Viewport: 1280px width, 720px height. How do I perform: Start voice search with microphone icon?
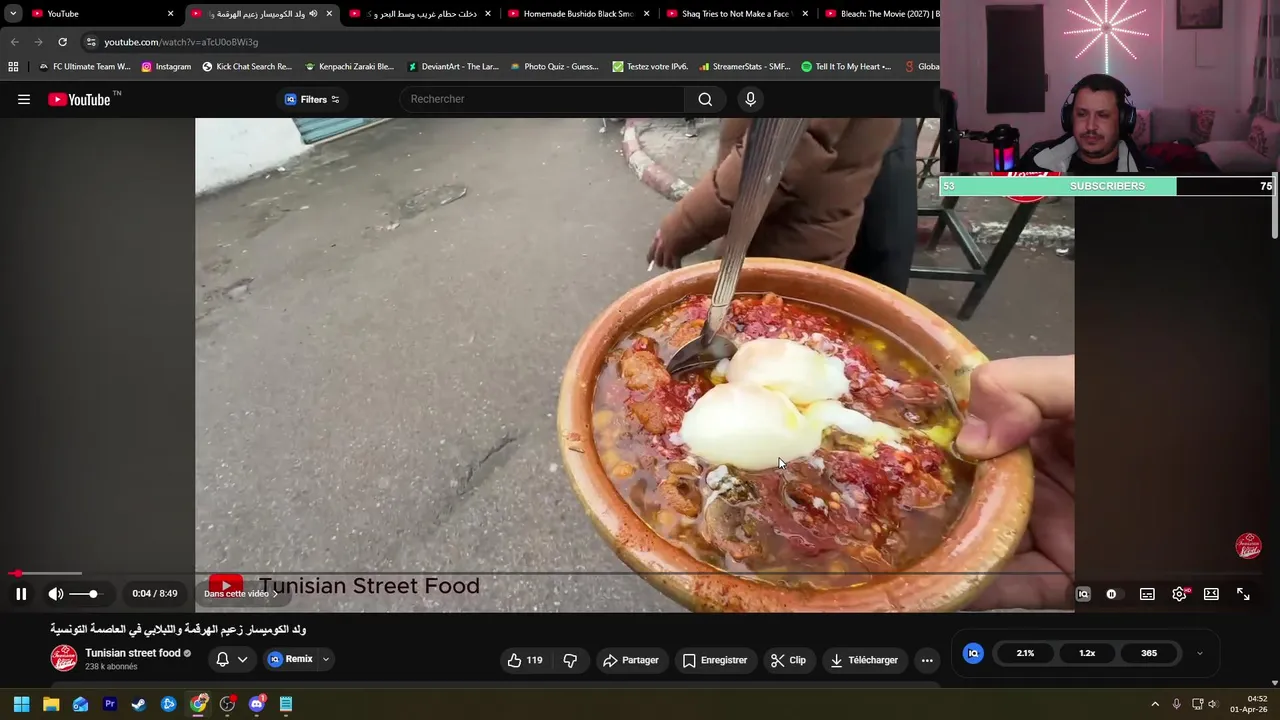(750, 99)
